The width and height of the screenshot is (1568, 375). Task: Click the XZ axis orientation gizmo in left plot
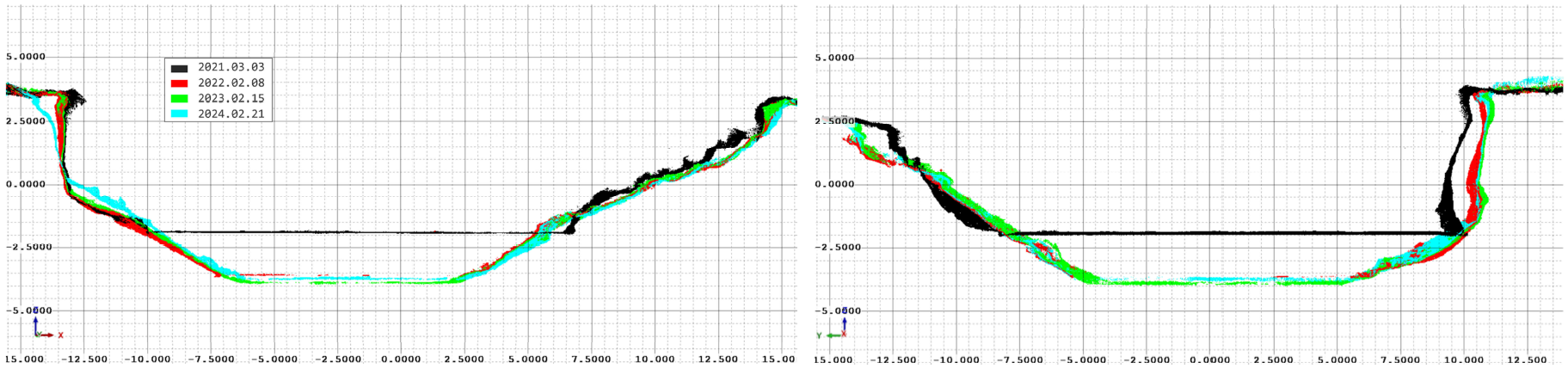click(43, 329)
